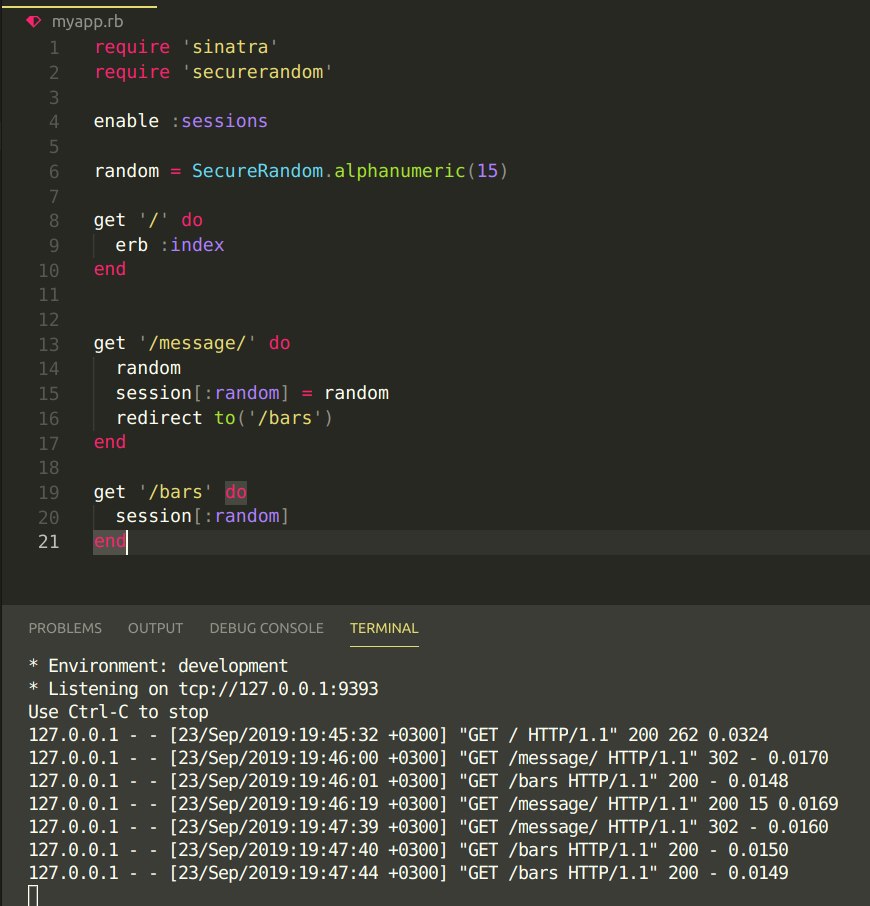Click the :sessions symbol on line 4

point(220,121)
